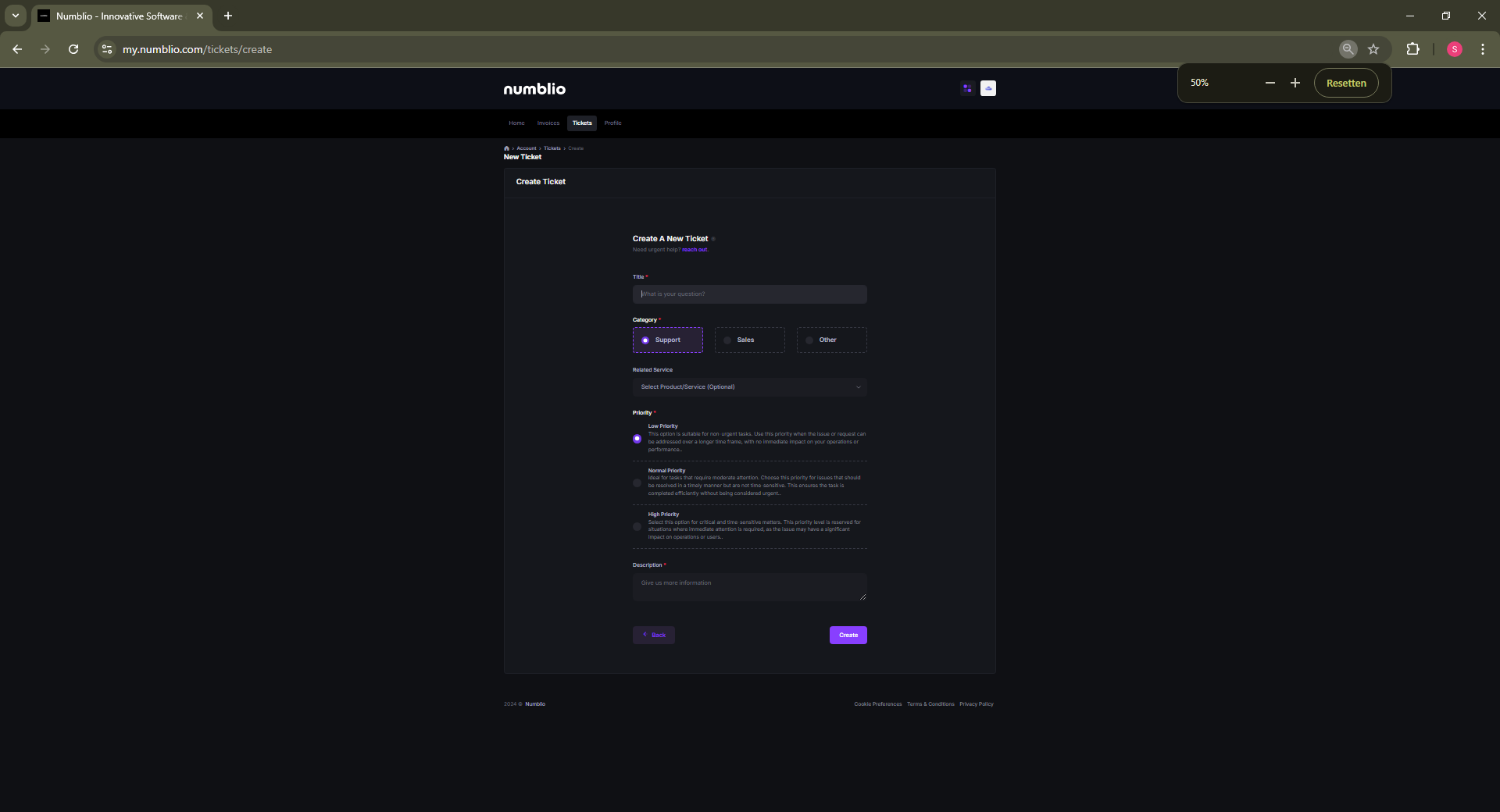1500x812 pixels.
Task: Open the Profile menu item
Action: pos(612,123)
